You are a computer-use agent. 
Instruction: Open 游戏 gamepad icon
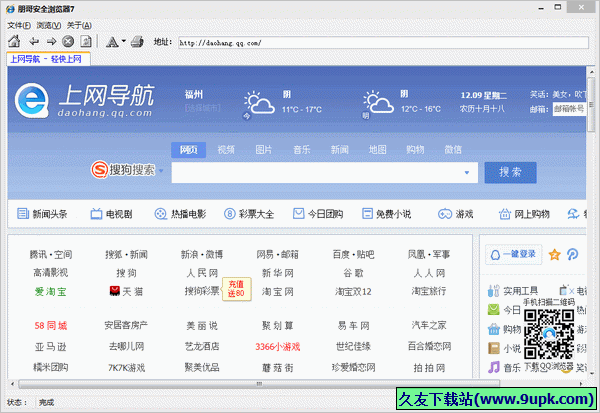(x=445, y=214)
